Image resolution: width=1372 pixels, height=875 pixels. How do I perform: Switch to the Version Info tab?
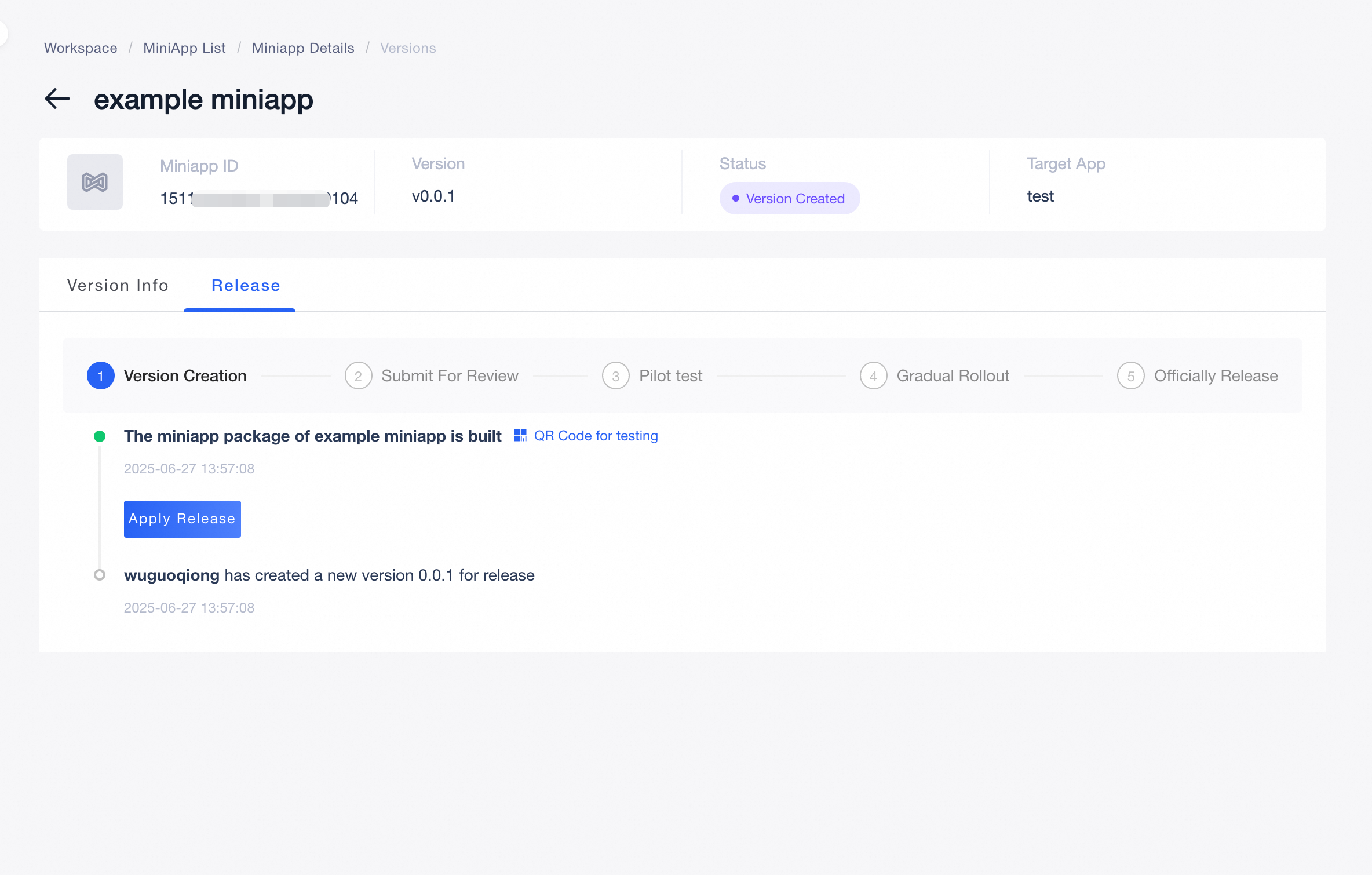pos(118,286)
